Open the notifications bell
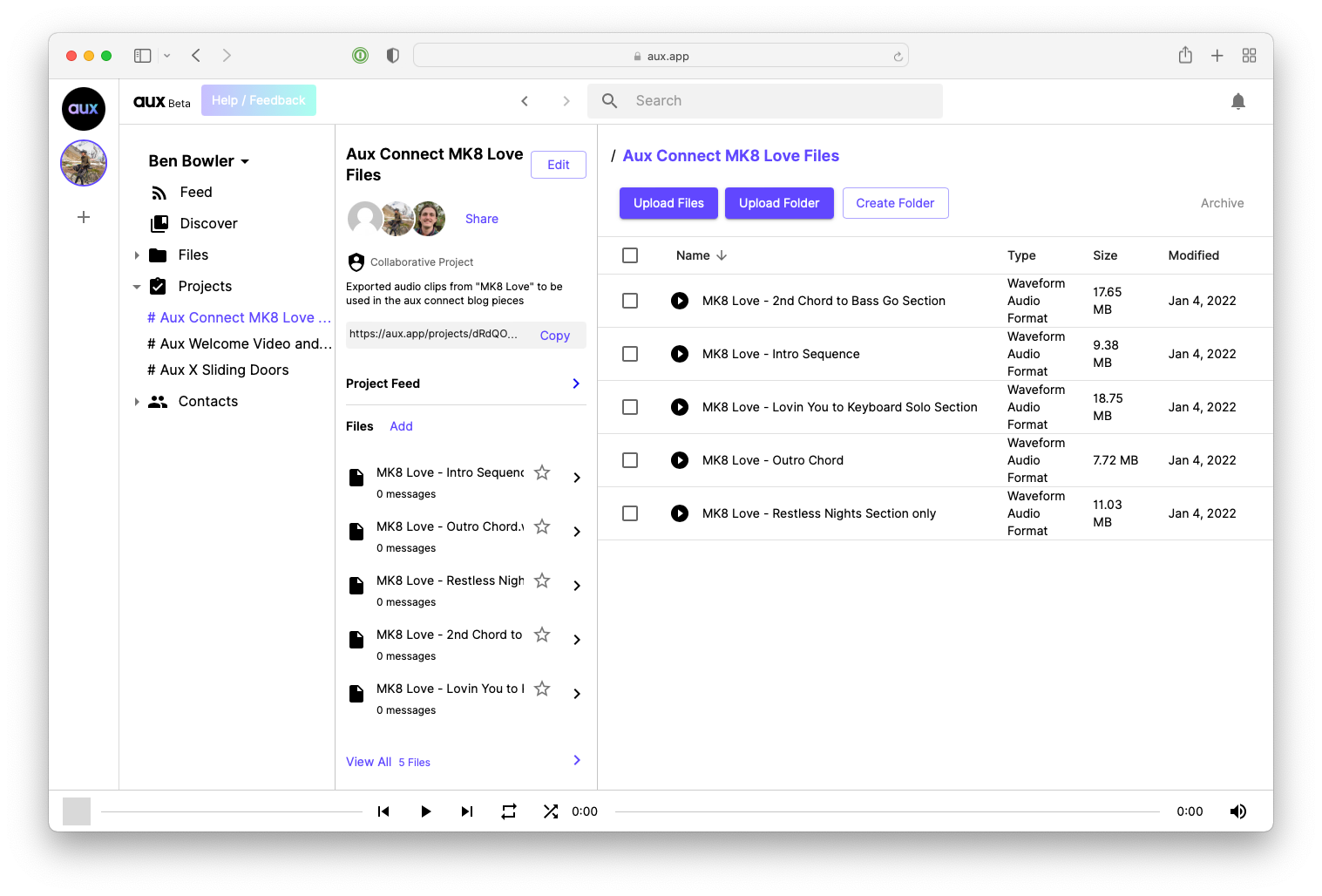 click(1237, 101)
